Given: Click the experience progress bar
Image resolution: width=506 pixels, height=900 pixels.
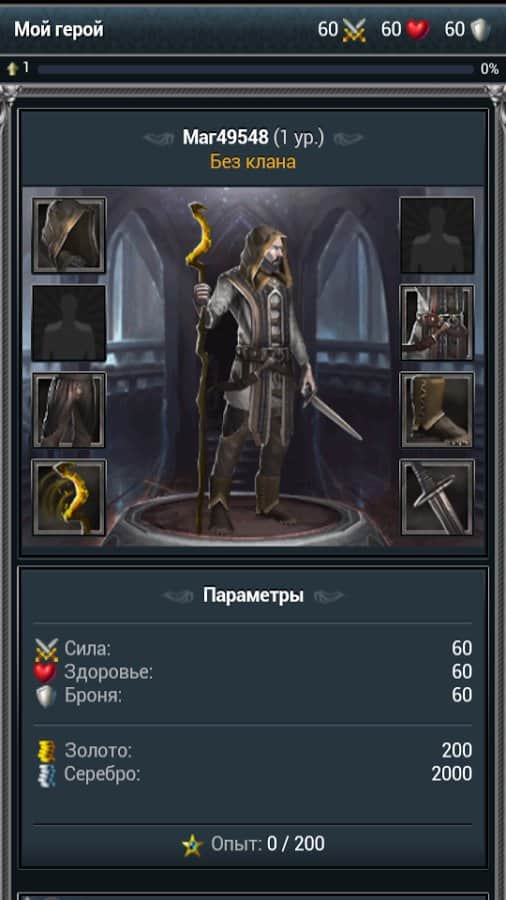Looking at the screenshot, I should (255, 69).
